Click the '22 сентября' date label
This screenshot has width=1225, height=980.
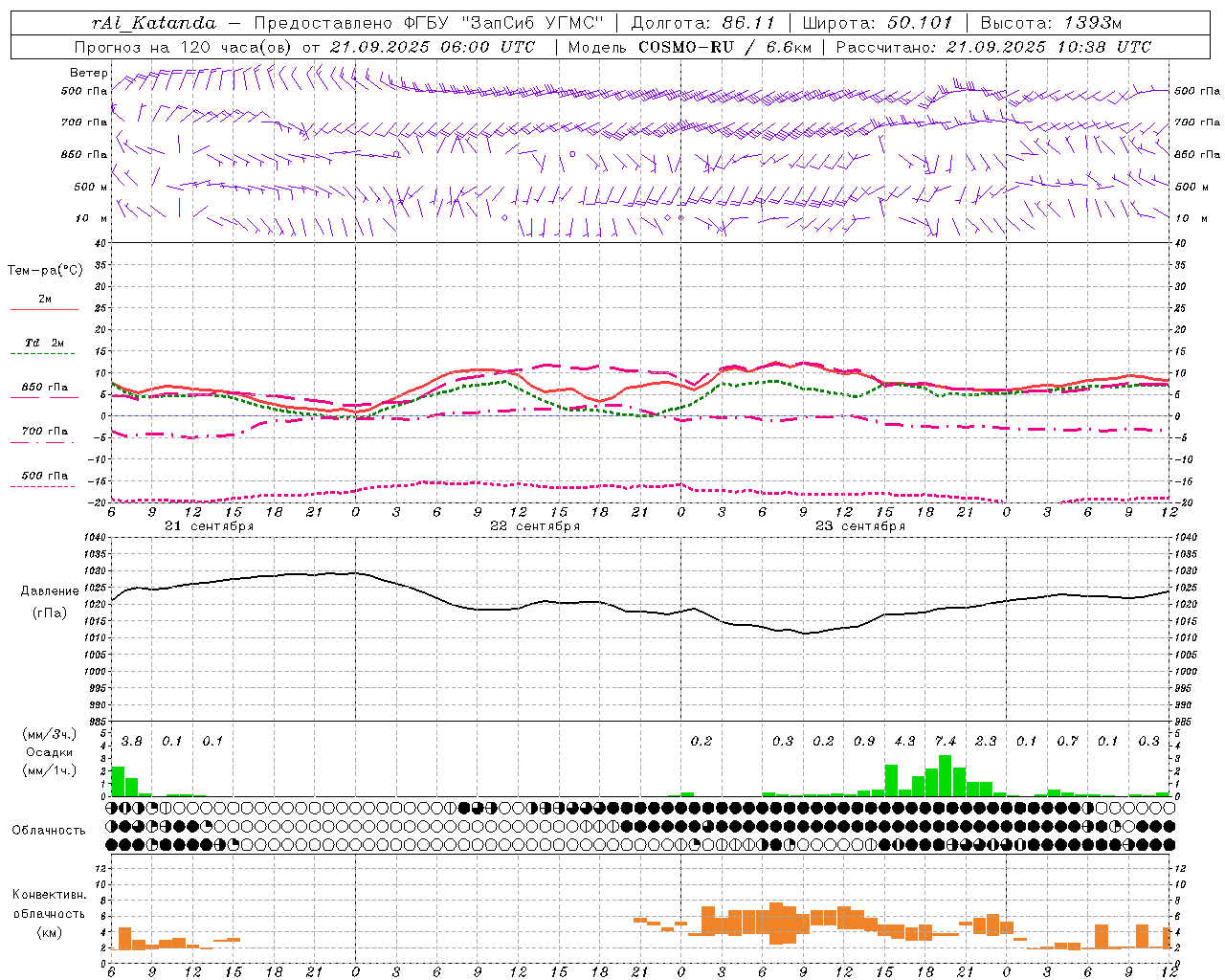pyautogui.click(x=535, y=526)
